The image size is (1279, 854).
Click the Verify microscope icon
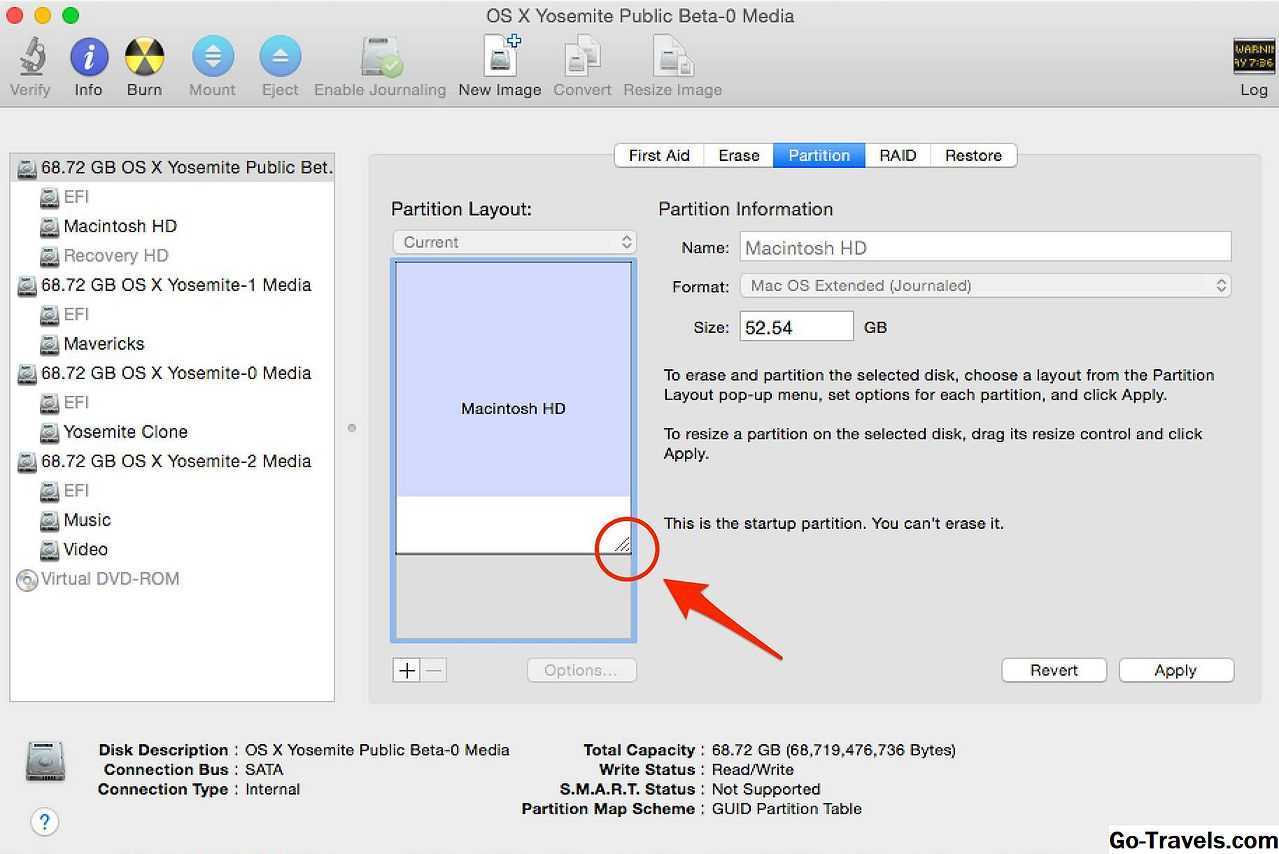coord(30,58)
